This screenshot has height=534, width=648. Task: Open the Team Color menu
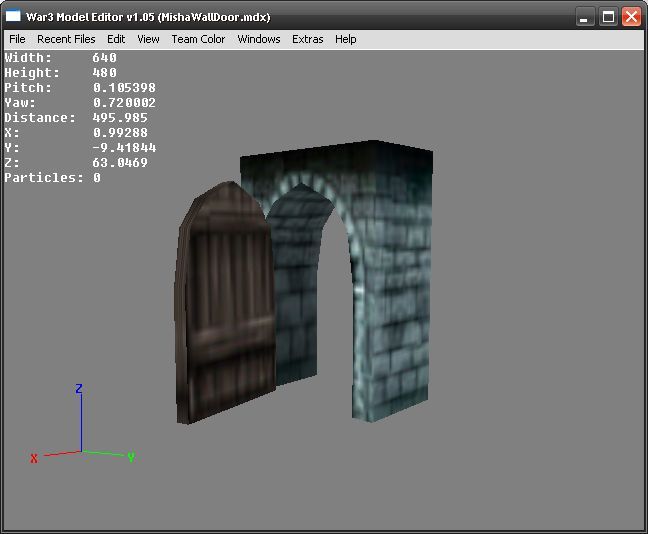198,39
